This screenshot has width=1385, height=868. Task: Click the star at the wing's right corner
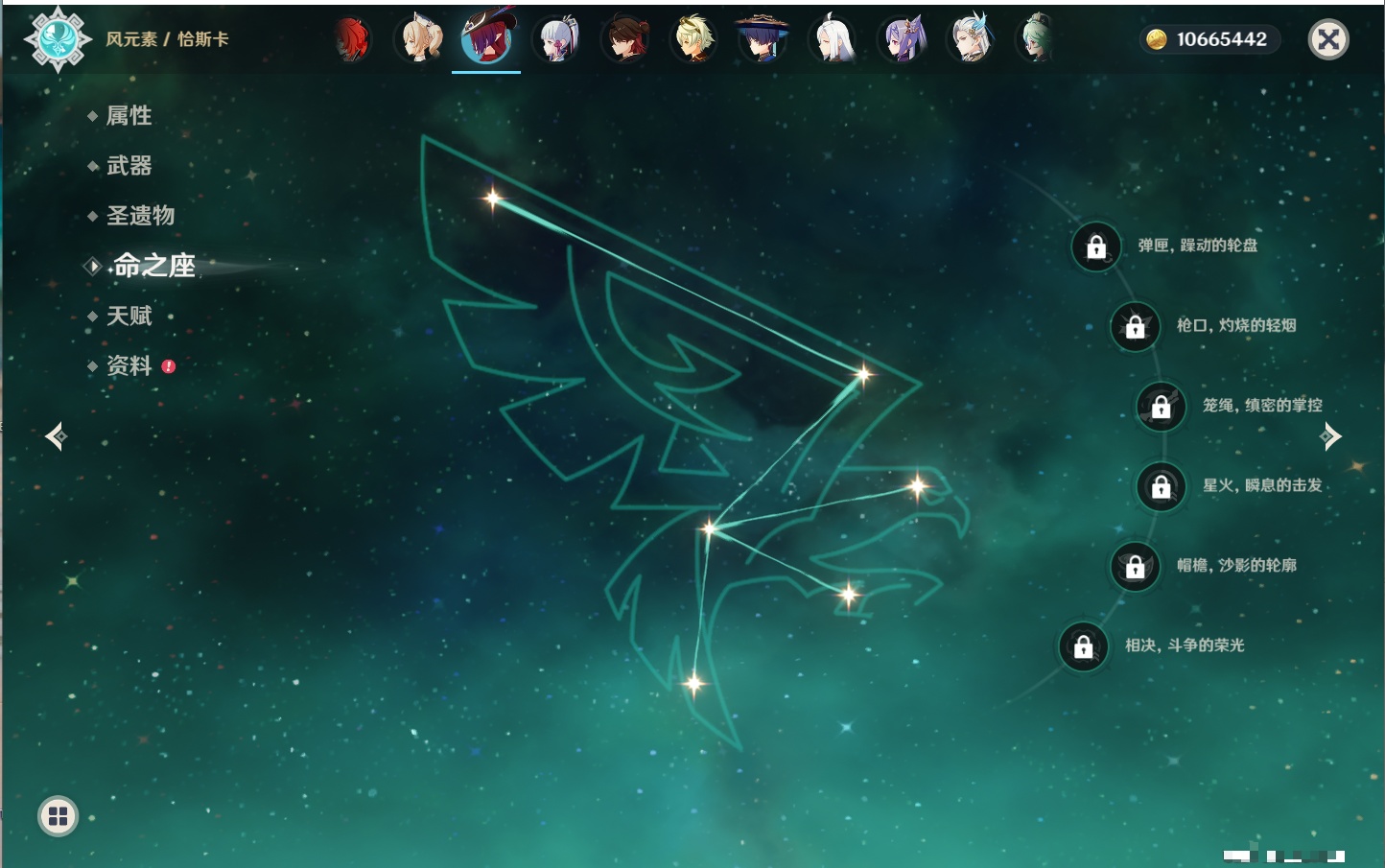click(x=863, y=373)
